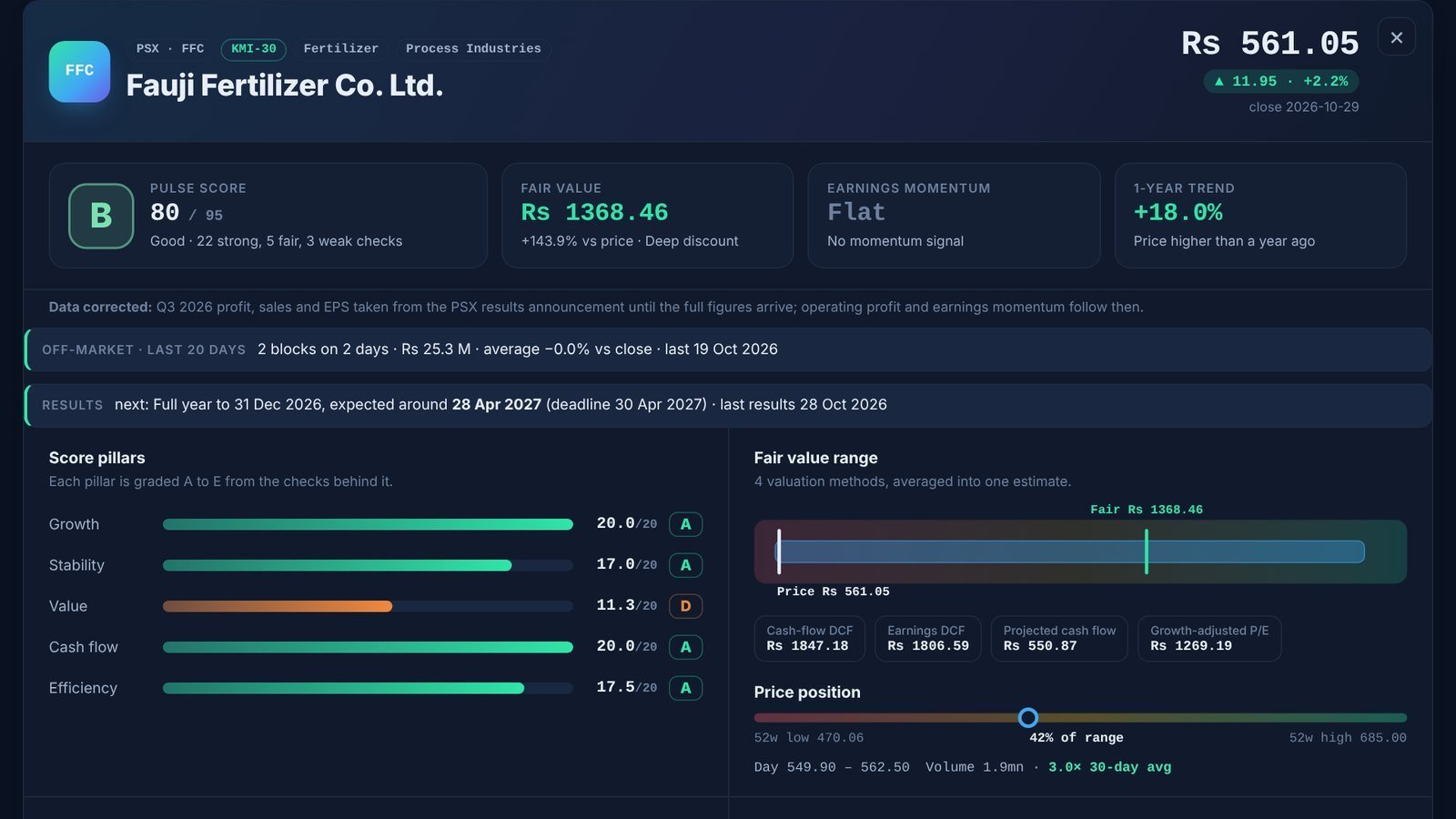Select the Process Industries tag

click(473, 49)
